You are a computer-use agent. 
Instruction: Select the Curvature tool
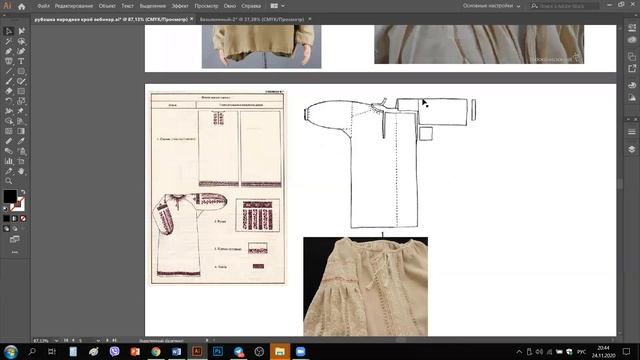tap(21, 51)
